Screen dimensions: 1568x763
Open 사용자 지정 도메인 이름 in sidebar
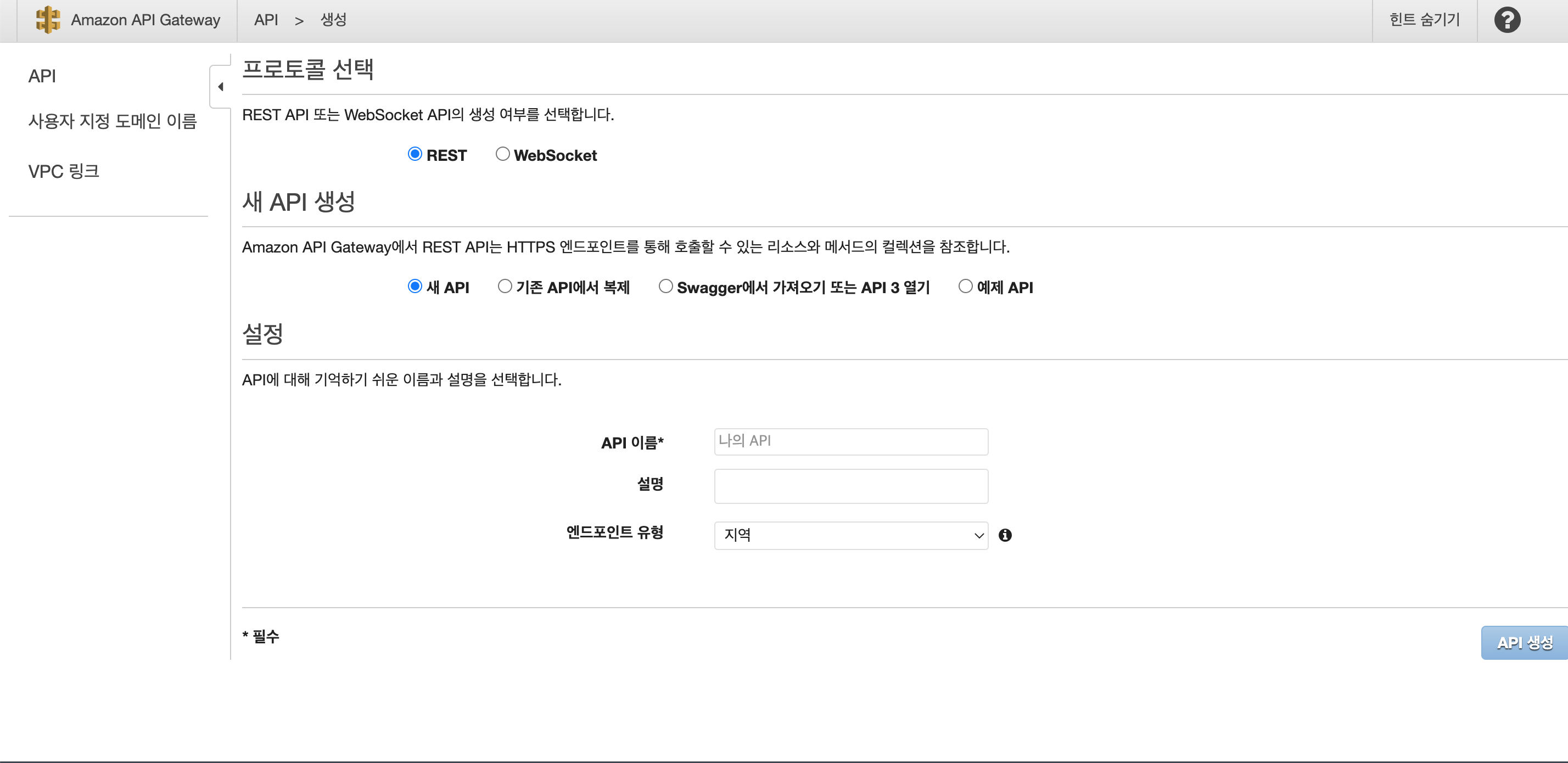113,121
